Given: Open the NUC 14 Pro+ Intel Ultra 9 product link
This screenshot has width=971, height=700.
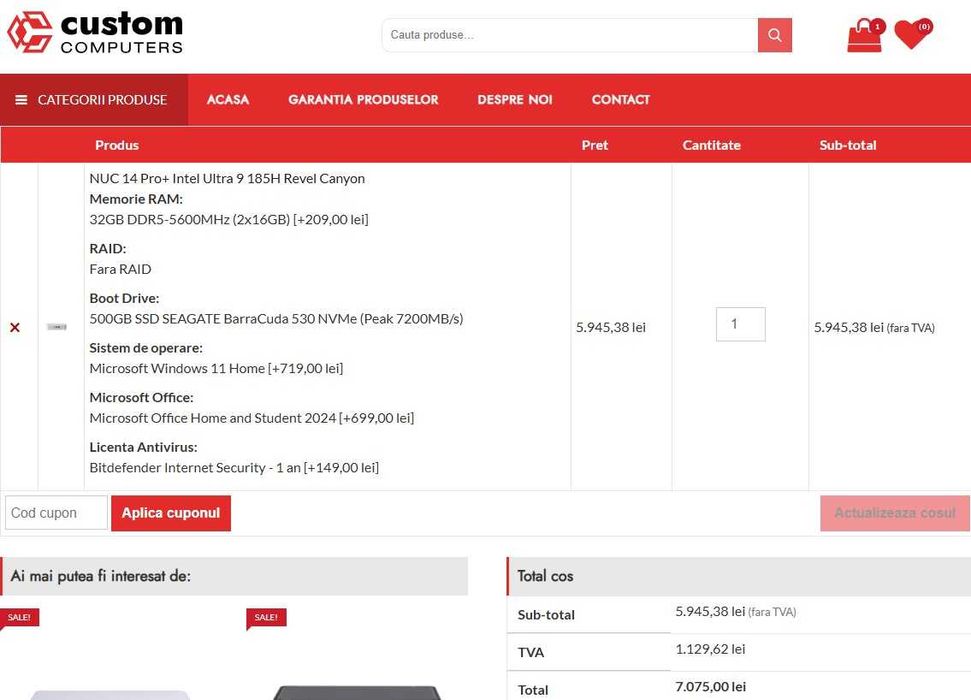Looking at the screenshot, I should (x=227, y=178).
